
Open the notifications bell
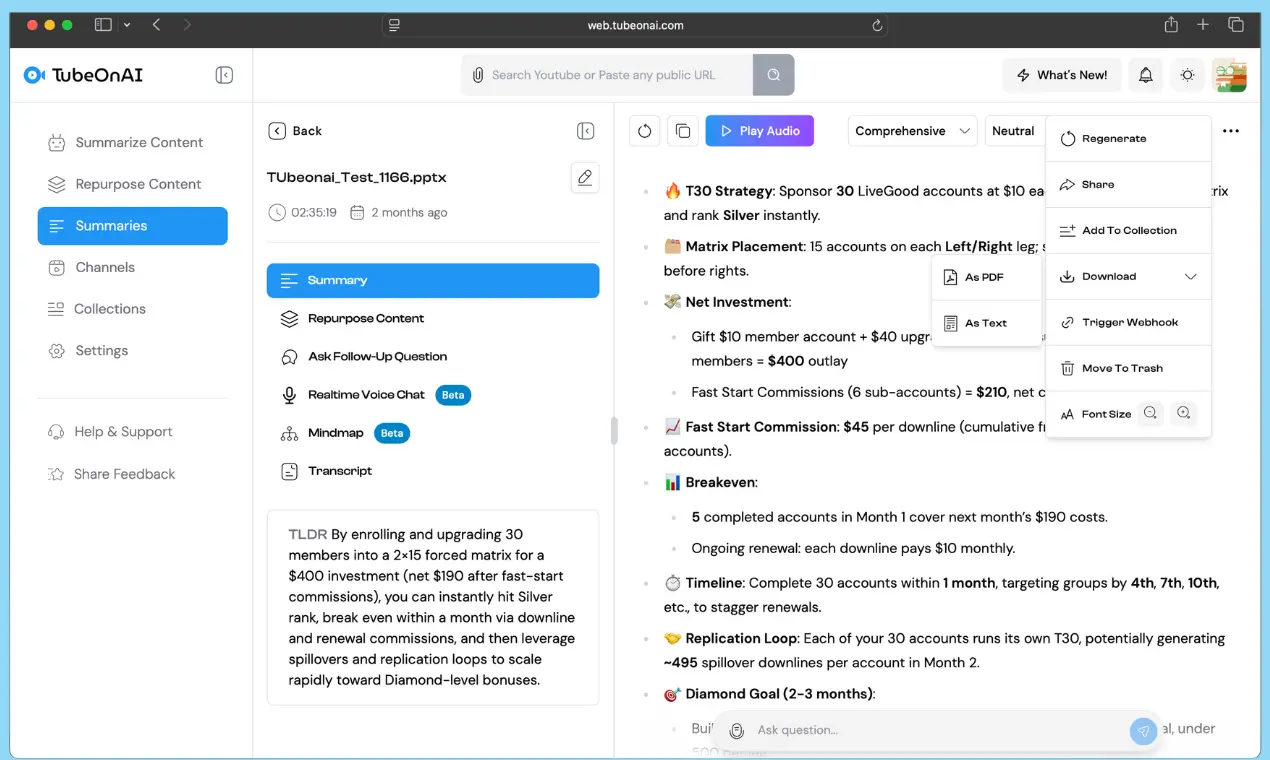pos(1146,75)
